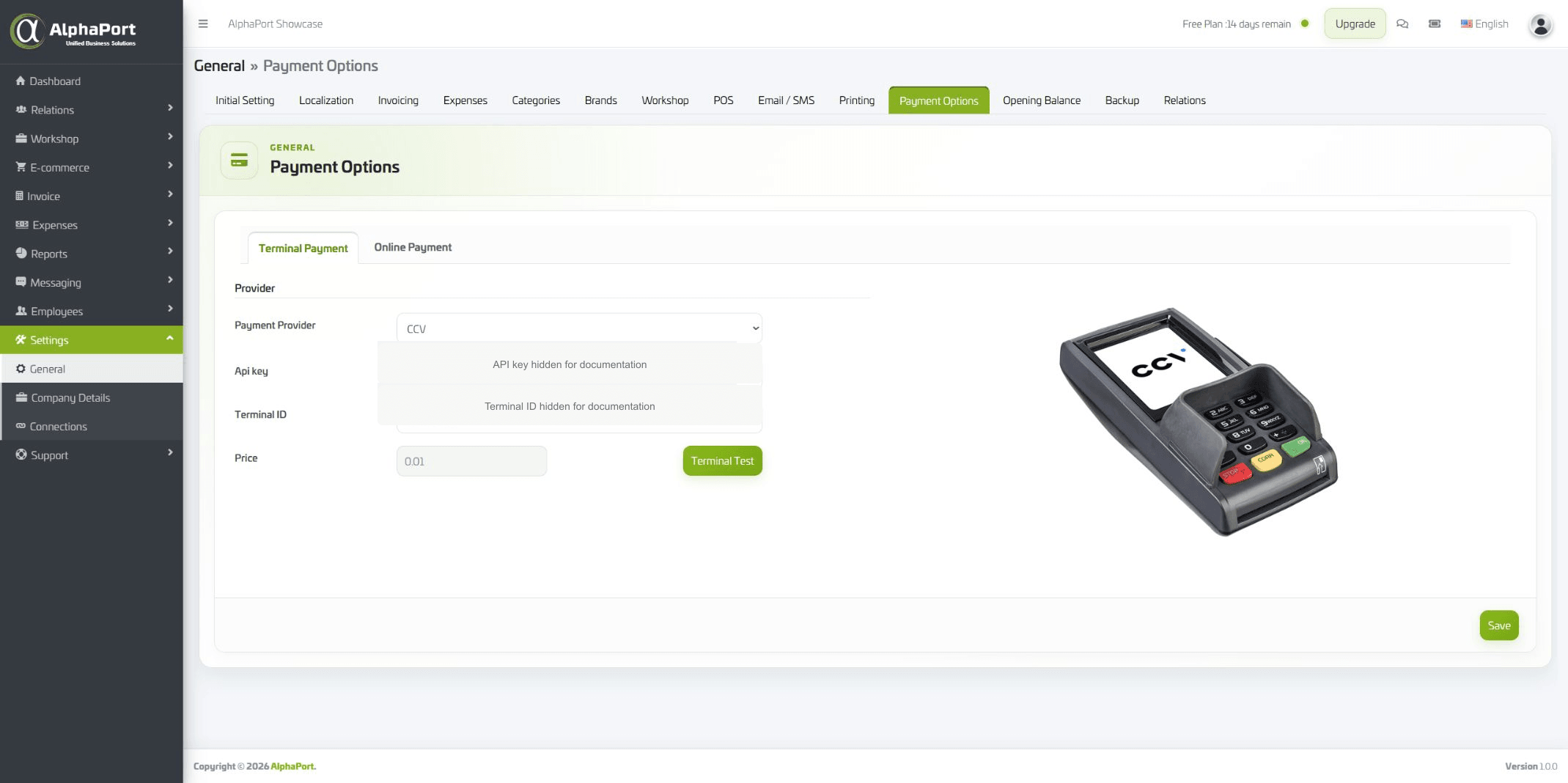Open the Localization tab
The height and width of the screenshot is (783, 1568).
tap(326, 100)
